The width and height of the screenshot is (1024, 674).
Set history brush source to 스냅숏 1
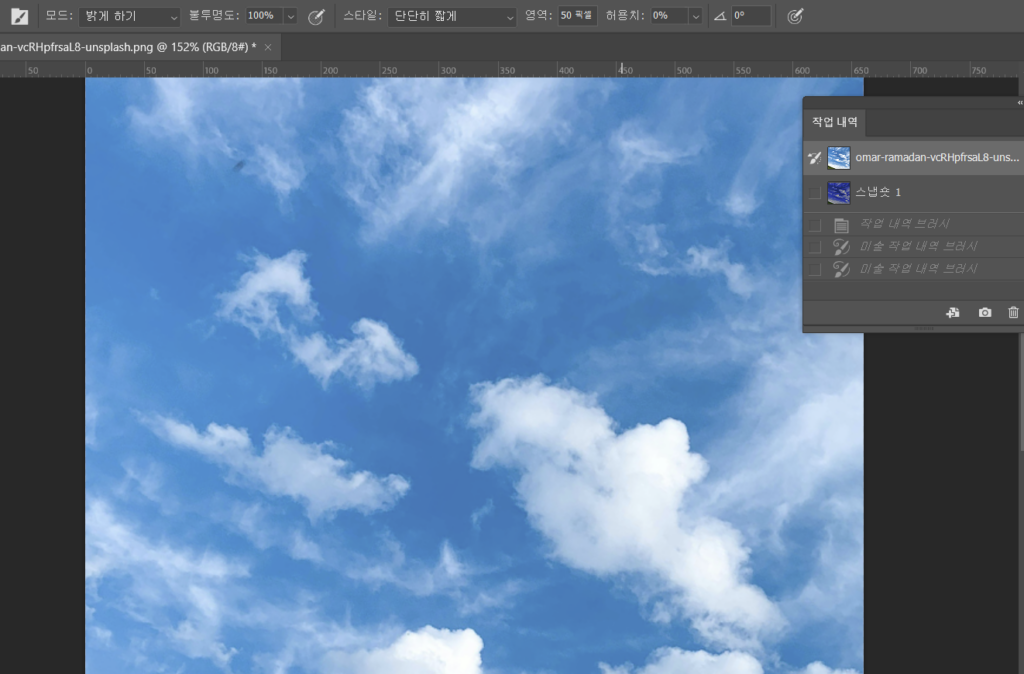814,192
